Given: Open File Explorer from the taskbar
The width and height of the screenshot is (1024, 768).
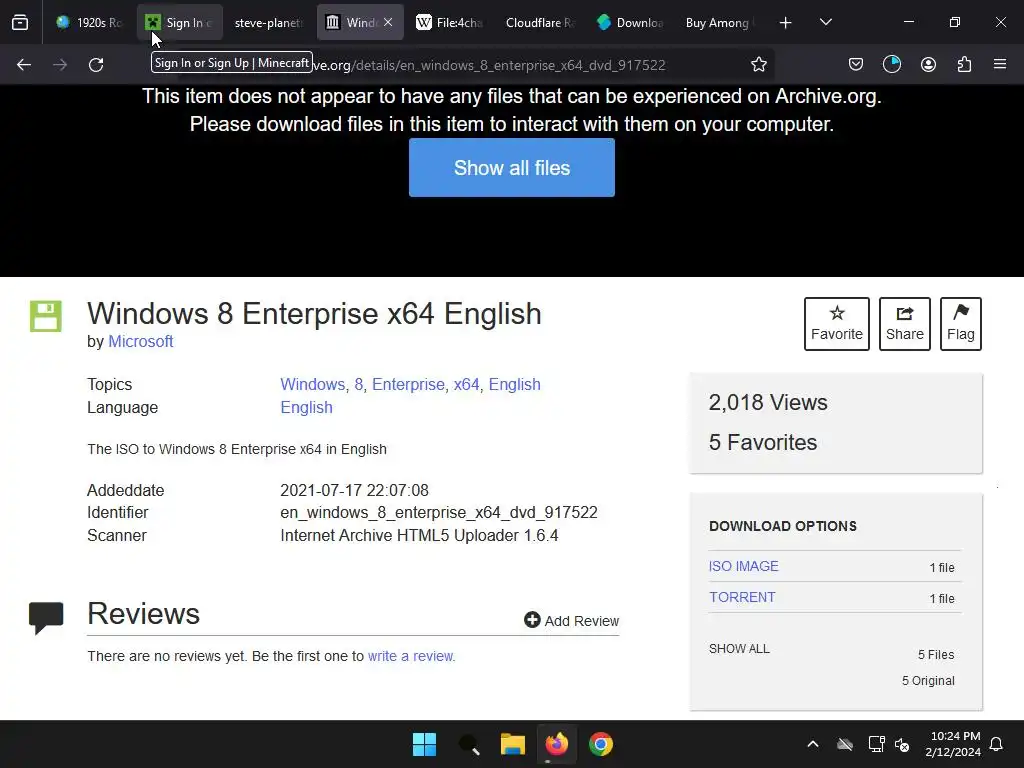Looking at the screenshot, I should click(x=513, y=744).
